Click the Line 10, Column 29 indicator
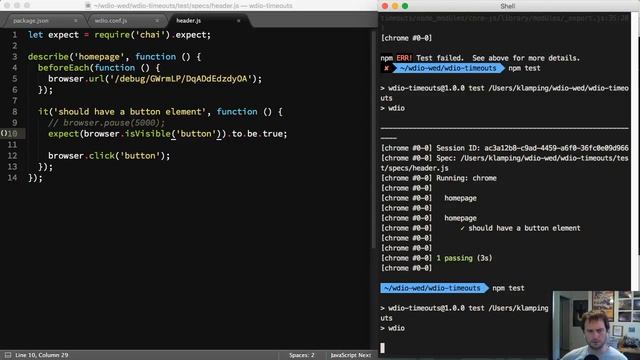 point(42,355)
